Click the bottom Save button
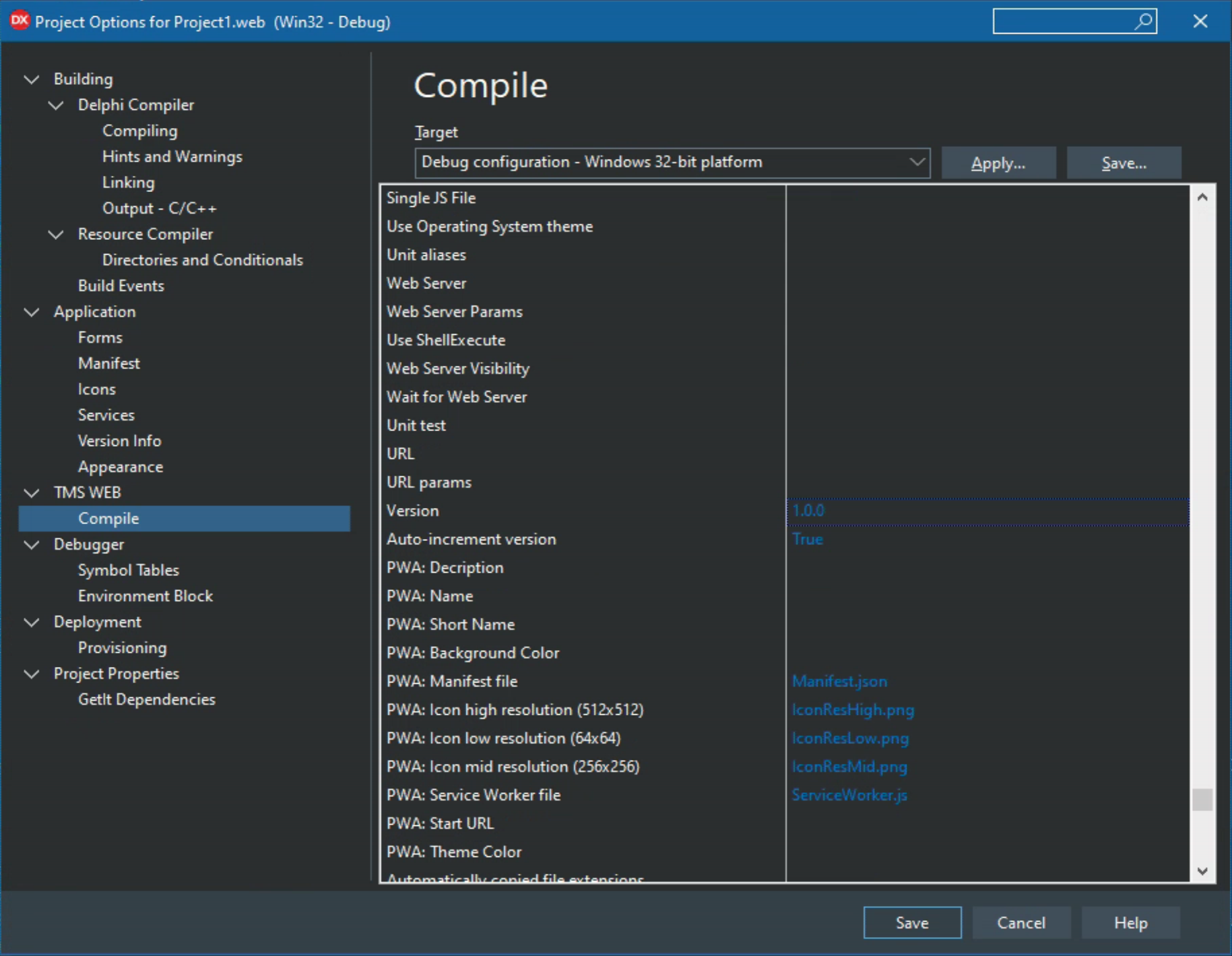1232x956 pixels. (x=911, y=923)
